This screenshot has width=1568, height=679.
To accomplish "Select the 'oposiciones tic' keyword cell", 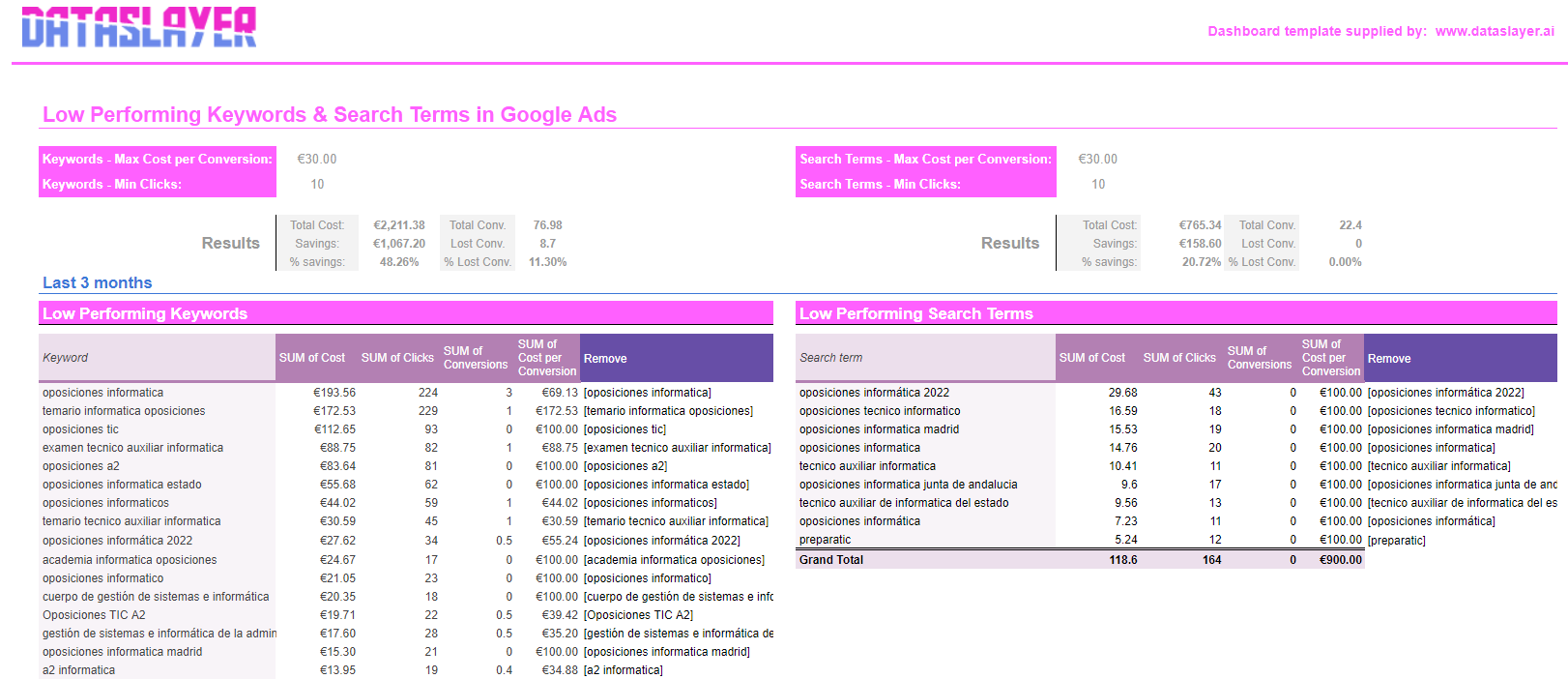I will point(80,429).
